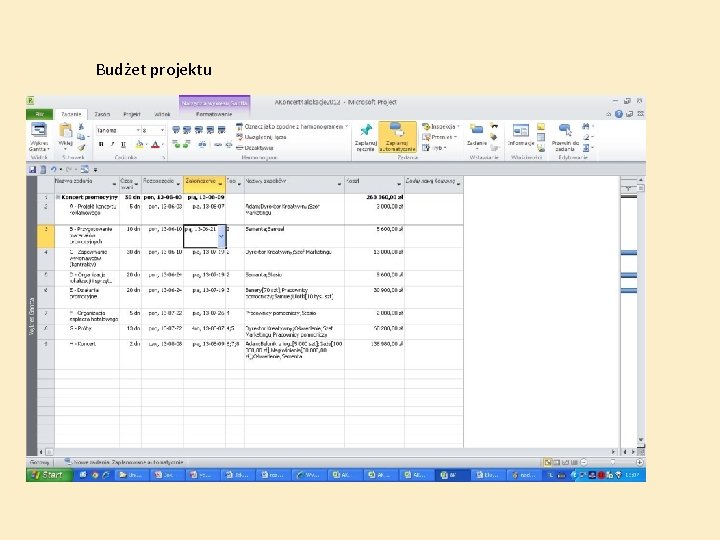
Task: Click the Dodaj nową kolumnę header
Action: click(x=433, y=184)
